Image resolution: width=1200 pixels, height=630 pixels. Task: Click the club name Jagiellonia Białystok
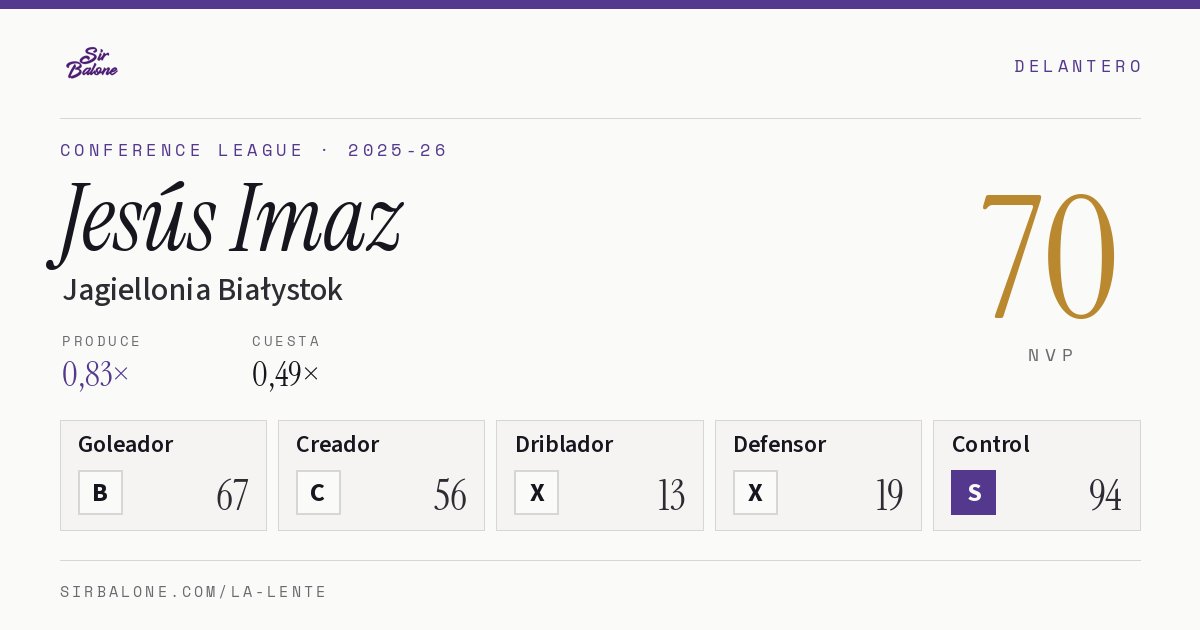coord(202,290)
